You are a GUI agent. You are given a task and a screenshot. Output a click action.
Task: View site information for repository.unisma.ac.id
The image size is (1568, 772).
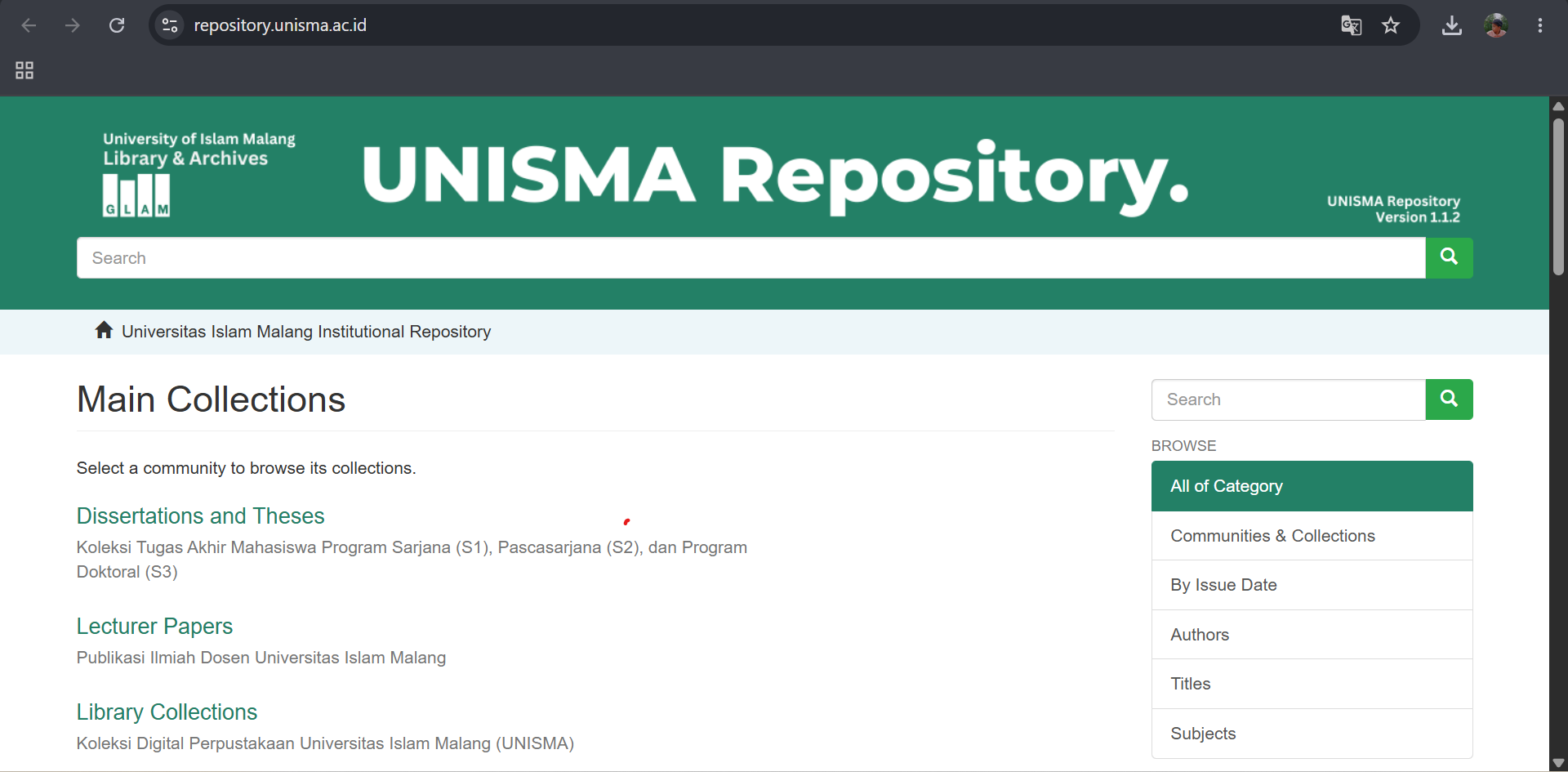[x=170, y=25]
